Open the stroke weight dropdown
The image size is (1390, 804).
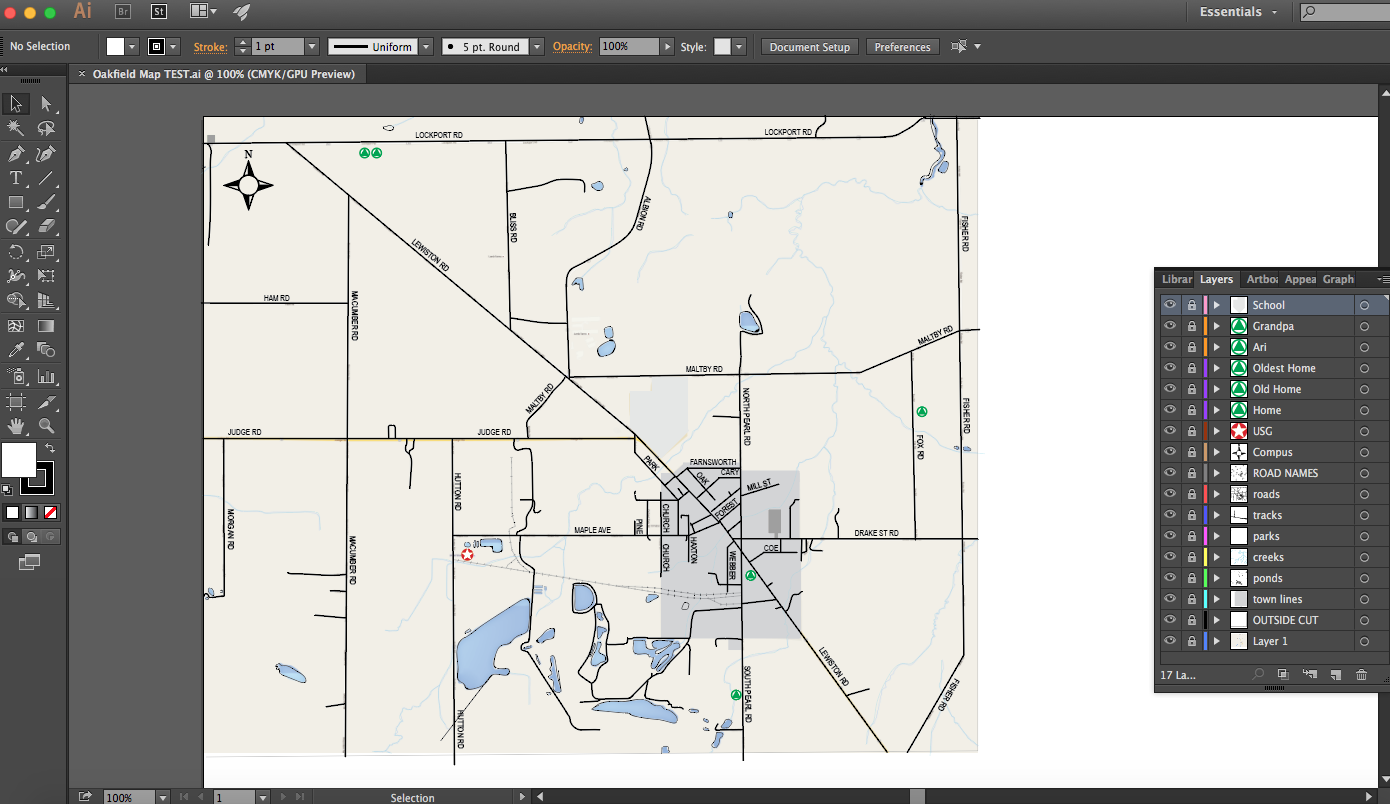312,47
